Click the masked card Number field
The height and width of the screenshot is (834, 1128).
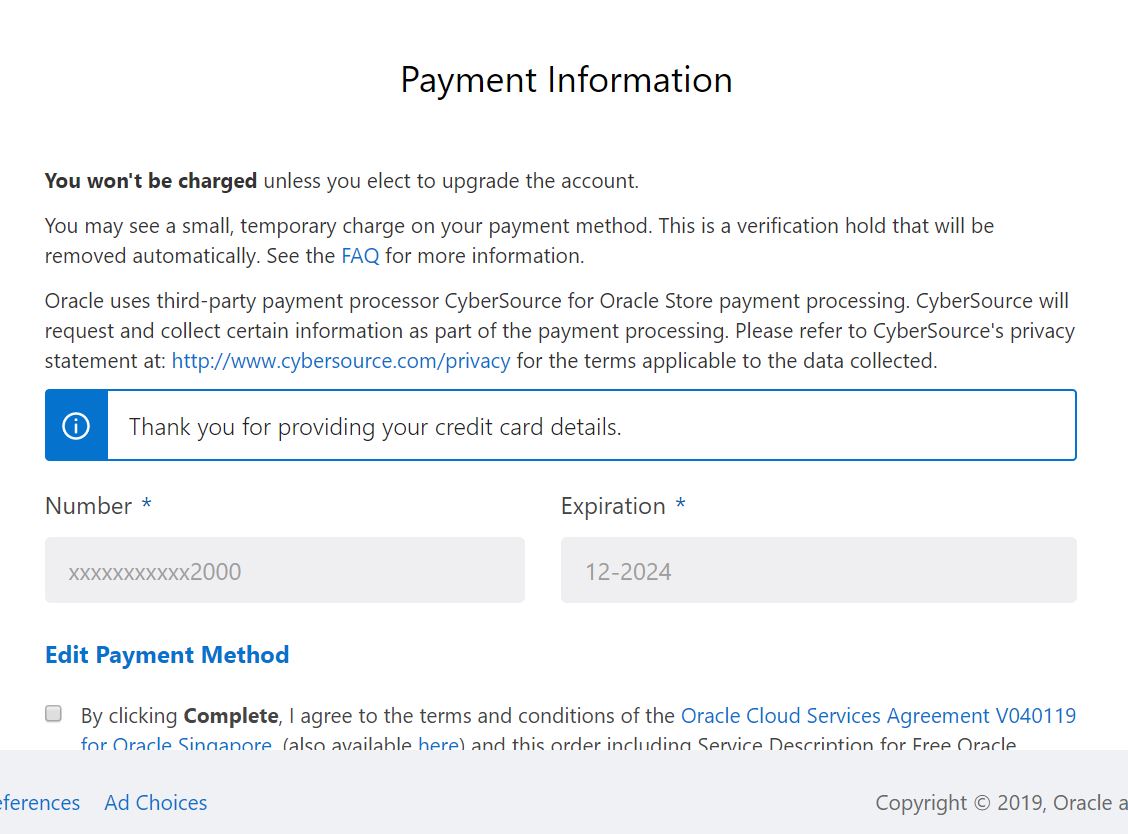[284, 570]
